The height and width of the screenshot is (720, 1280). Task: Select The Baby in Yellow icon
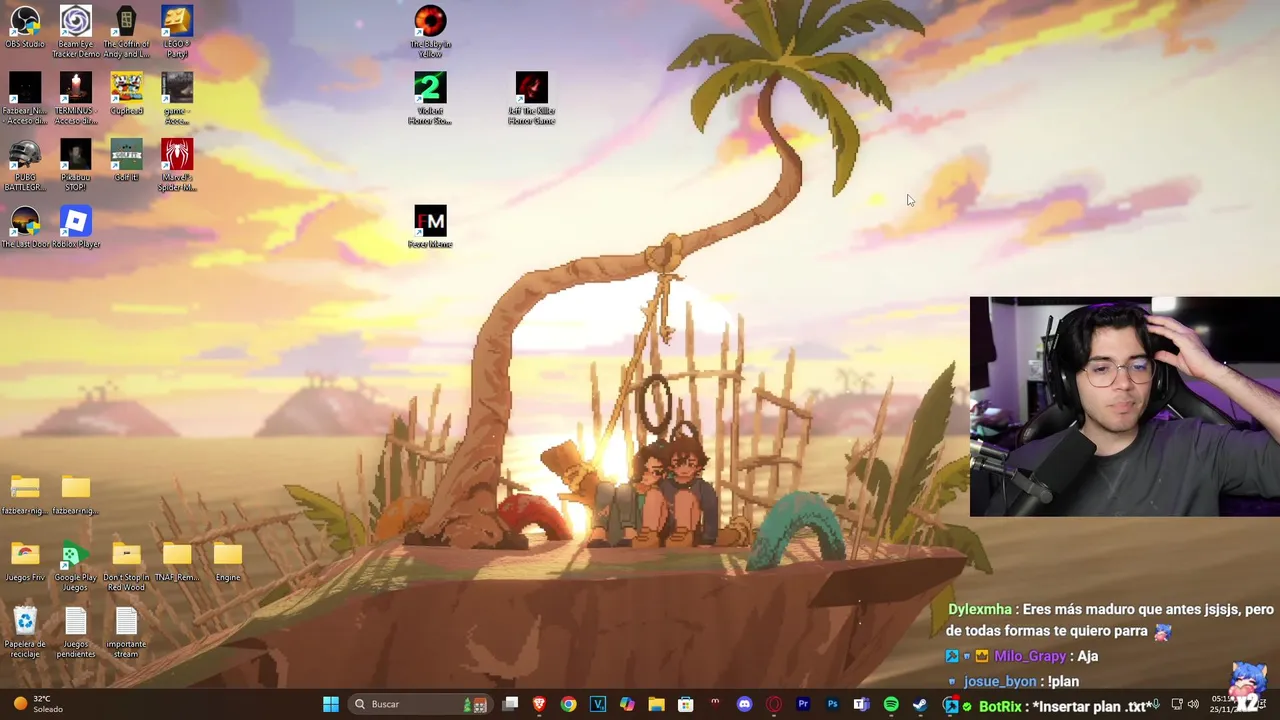coord(430,32)
